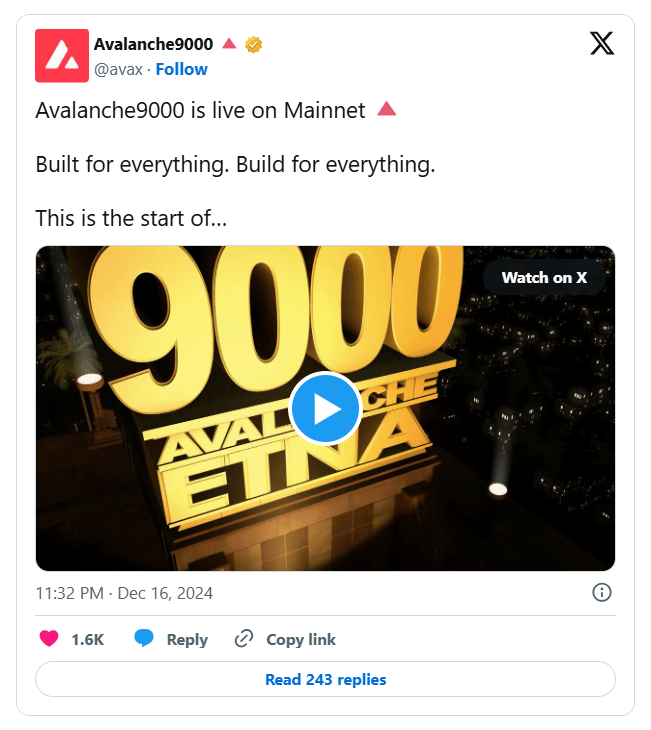Click the blue reply bubble icon
Screen dimensions: 651x730
[x=144, y=638]
